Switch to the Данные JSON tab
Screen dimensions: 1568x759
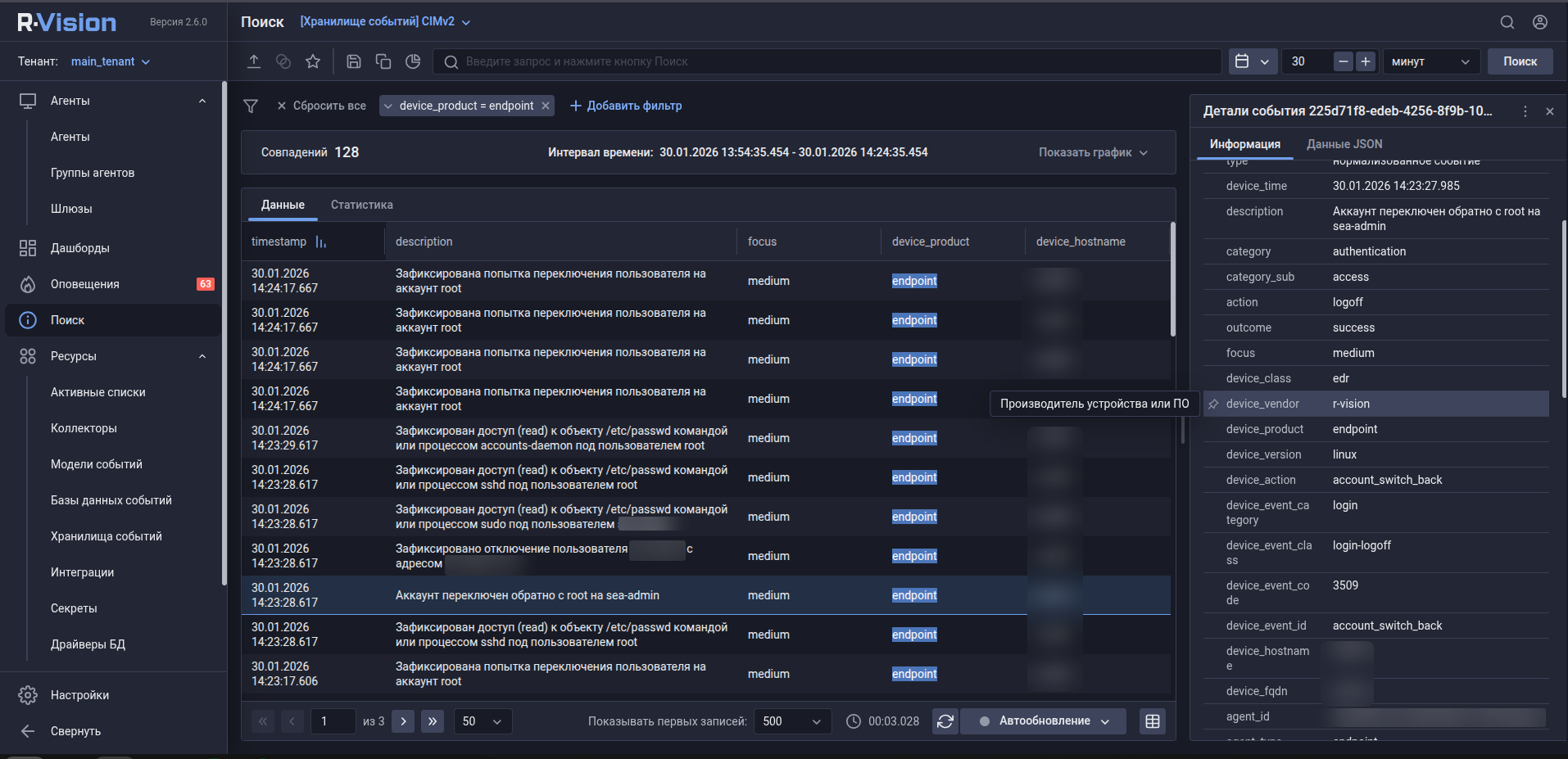(1344, 144)
